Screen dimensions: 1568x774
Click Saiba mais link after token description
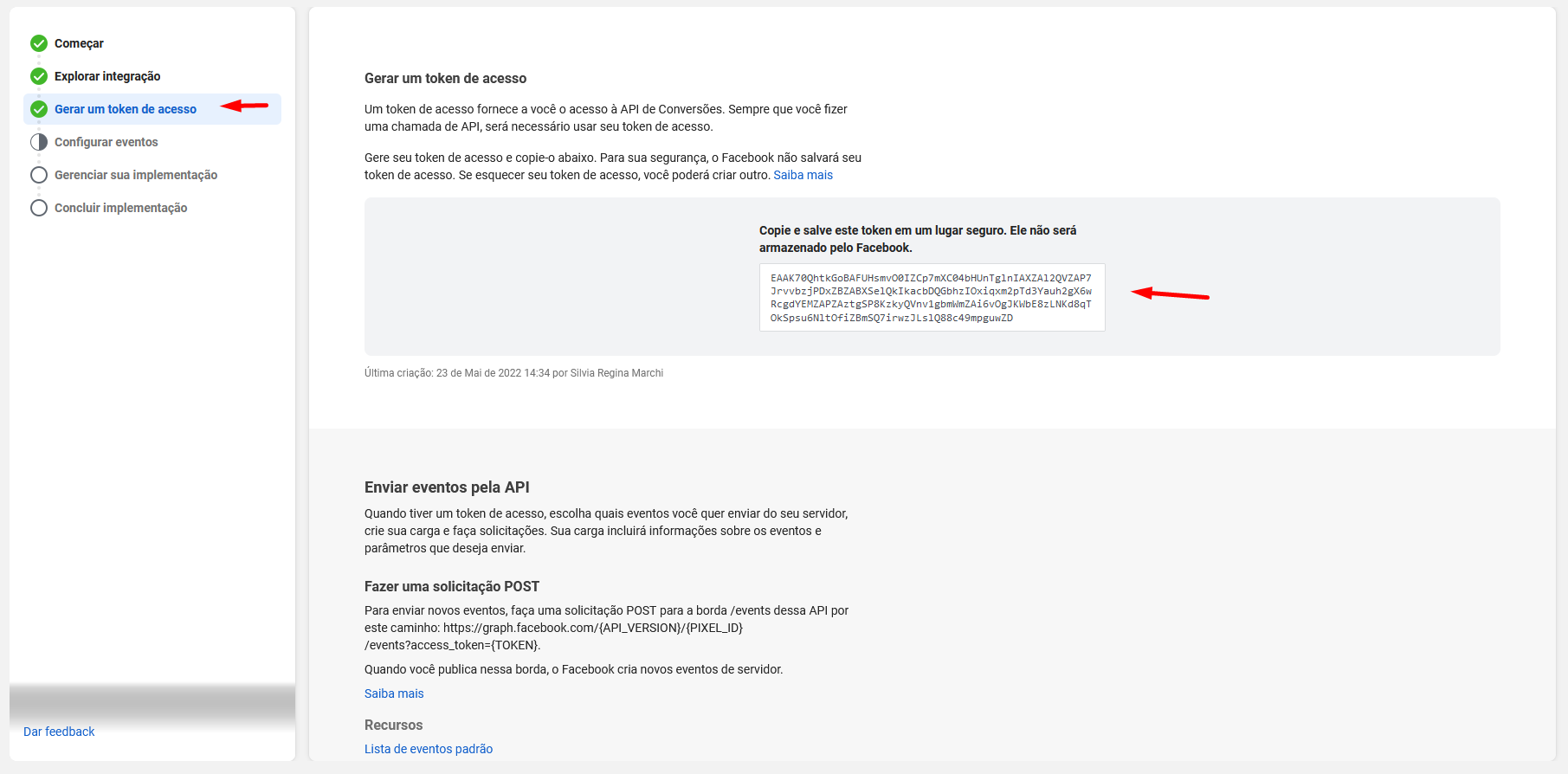coord(803,175)
